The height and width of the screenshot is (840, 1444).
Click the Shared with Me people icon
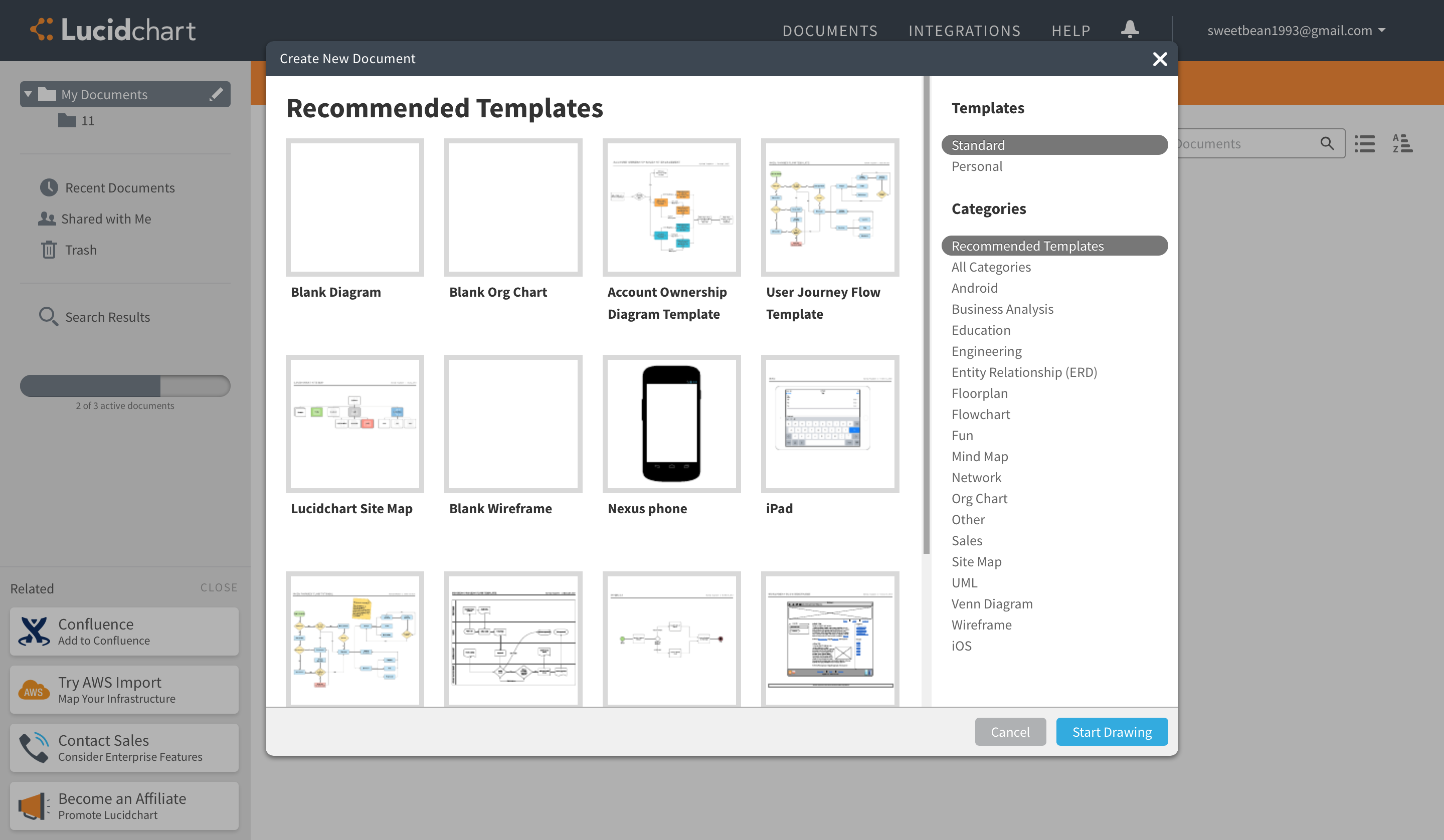[47, 219]
